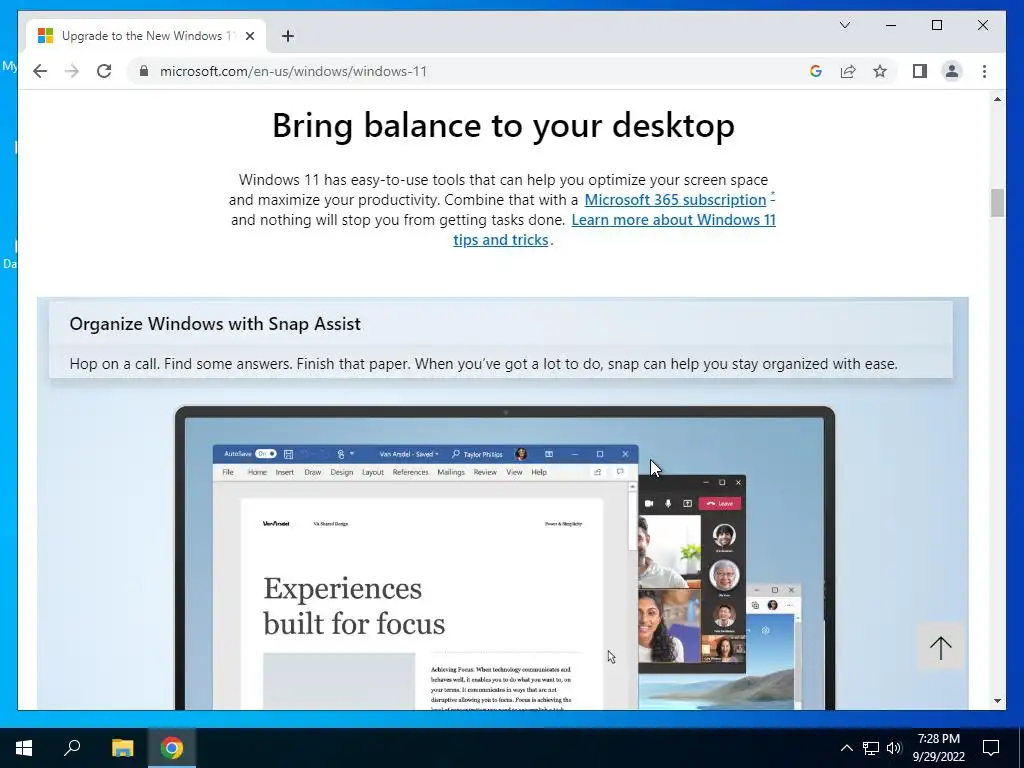
Task: Click the Hop on a call description text
Action: 483,364
